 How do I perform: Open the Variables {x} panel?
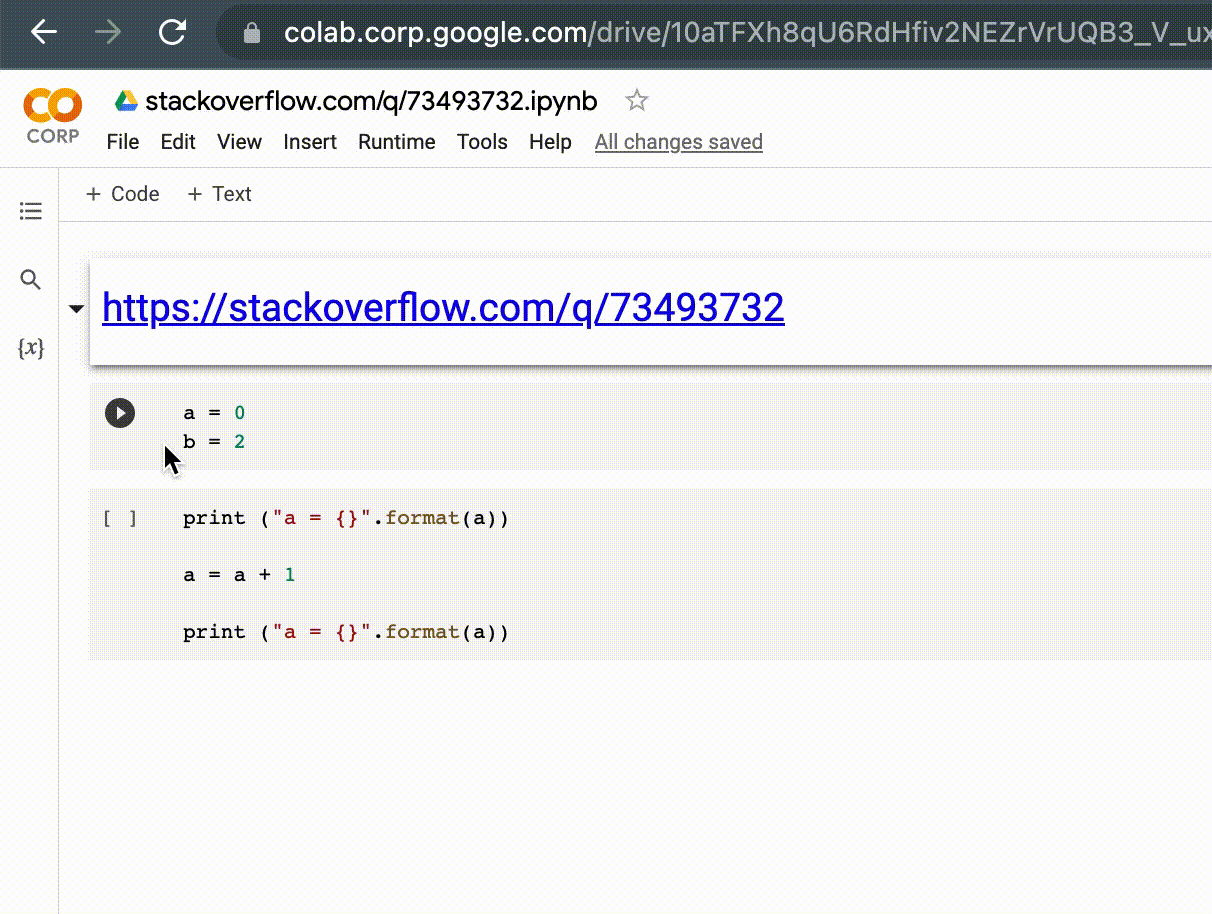[31, 348]
